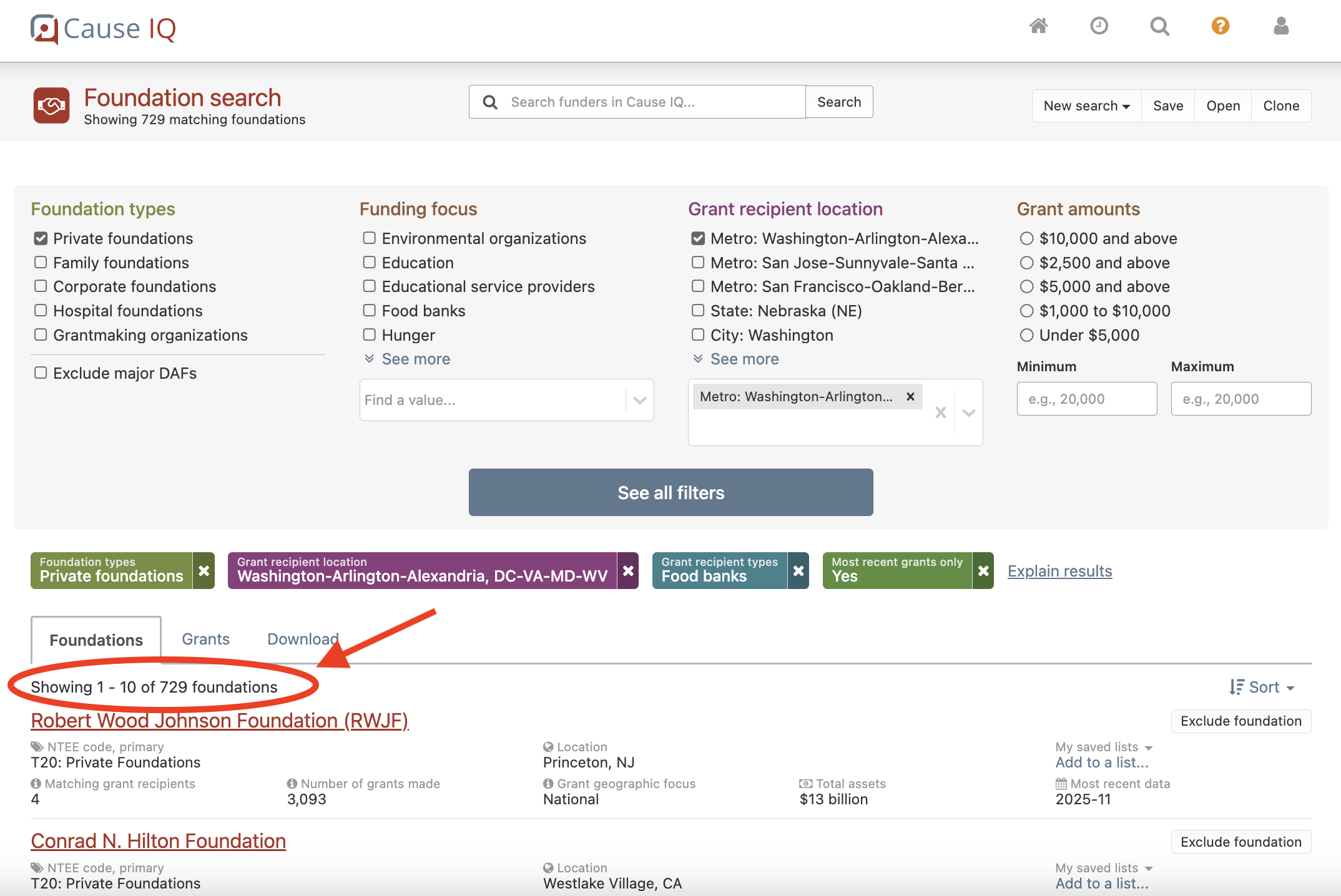Enable Exclude major DAFs checkbox
1341x896 pixels.
[41, 373]
